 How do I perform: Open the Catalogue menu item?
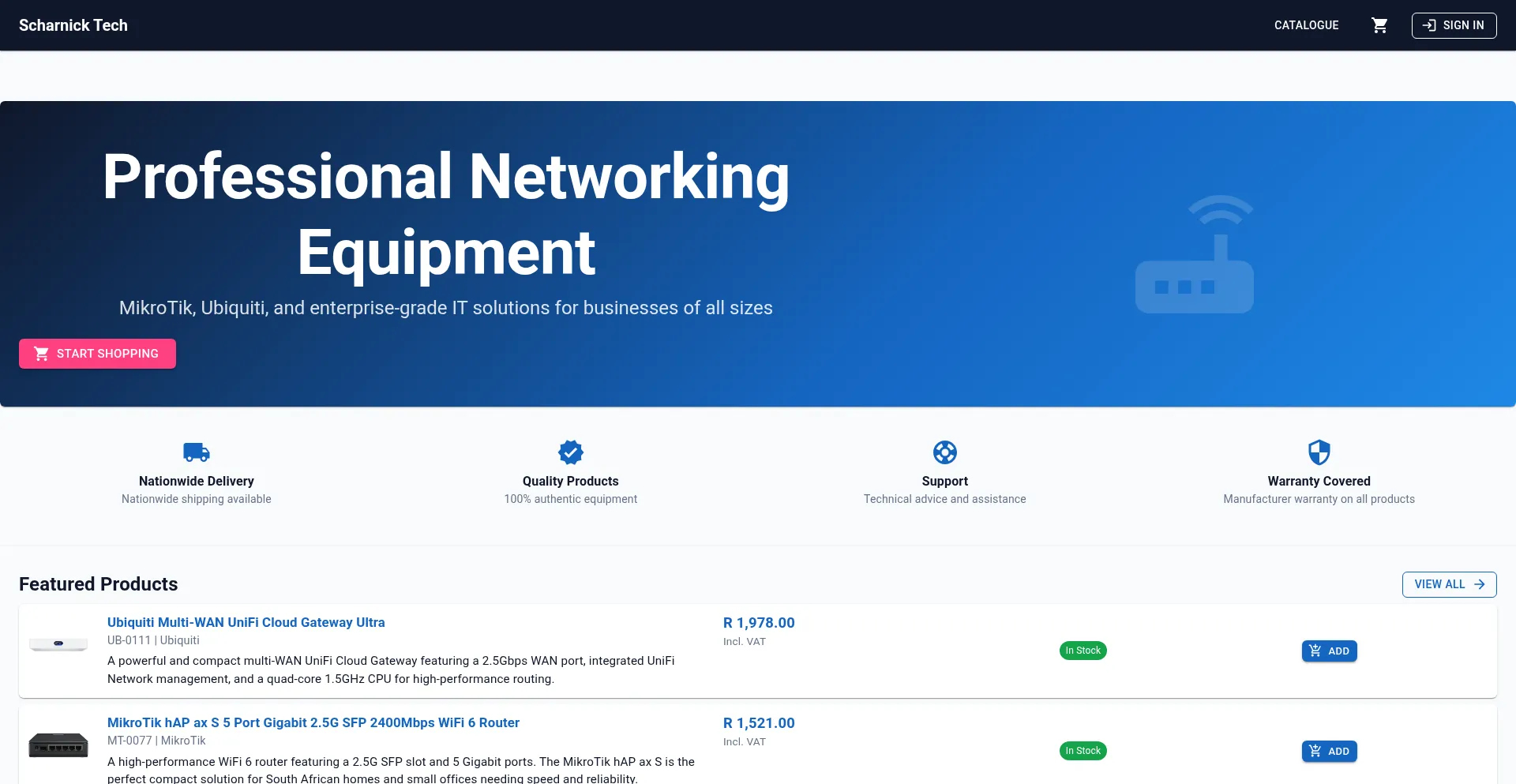tap(1307, 25)
